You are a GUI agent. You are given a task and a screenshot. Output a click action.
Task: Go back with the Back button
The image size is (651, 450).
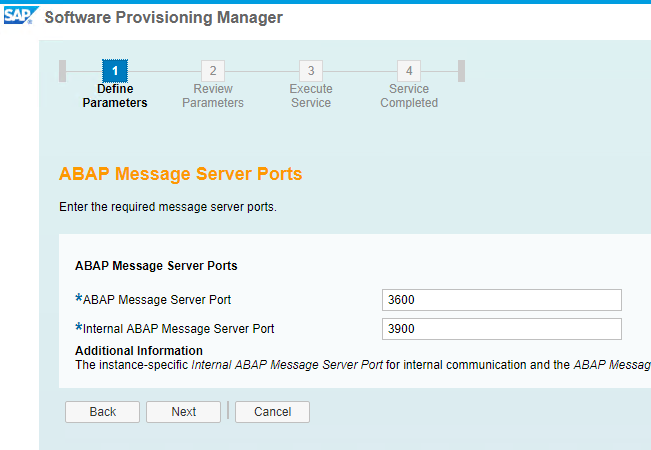(x=103, y=412)
